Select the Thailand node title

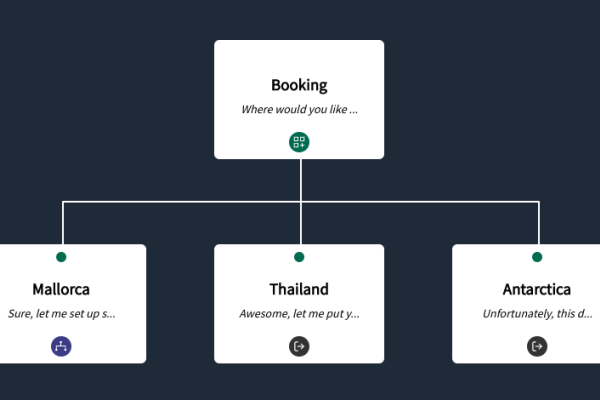pos(299,289)
